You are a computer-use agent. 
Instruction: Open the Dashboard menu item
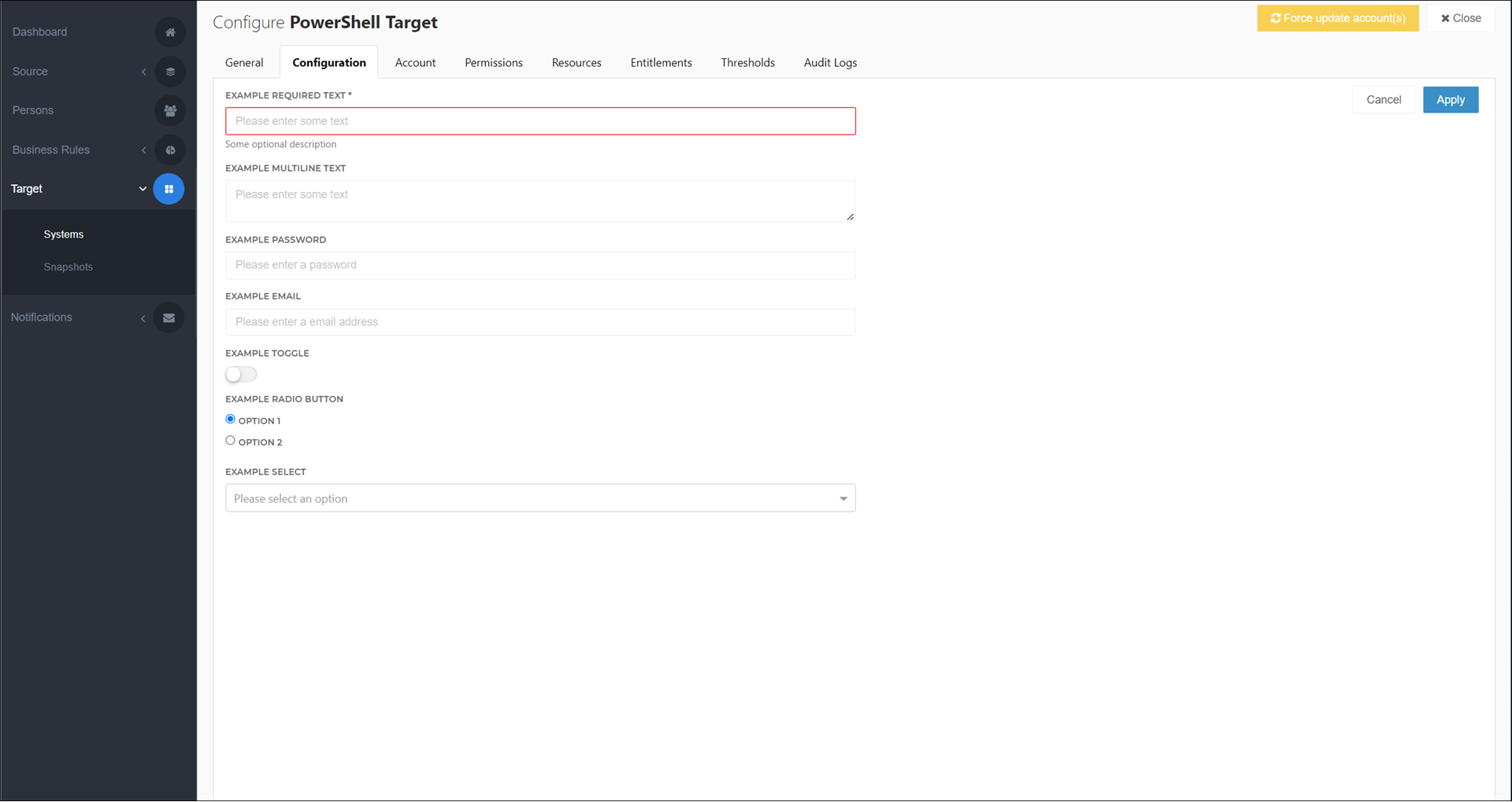[x=39, y=32]
